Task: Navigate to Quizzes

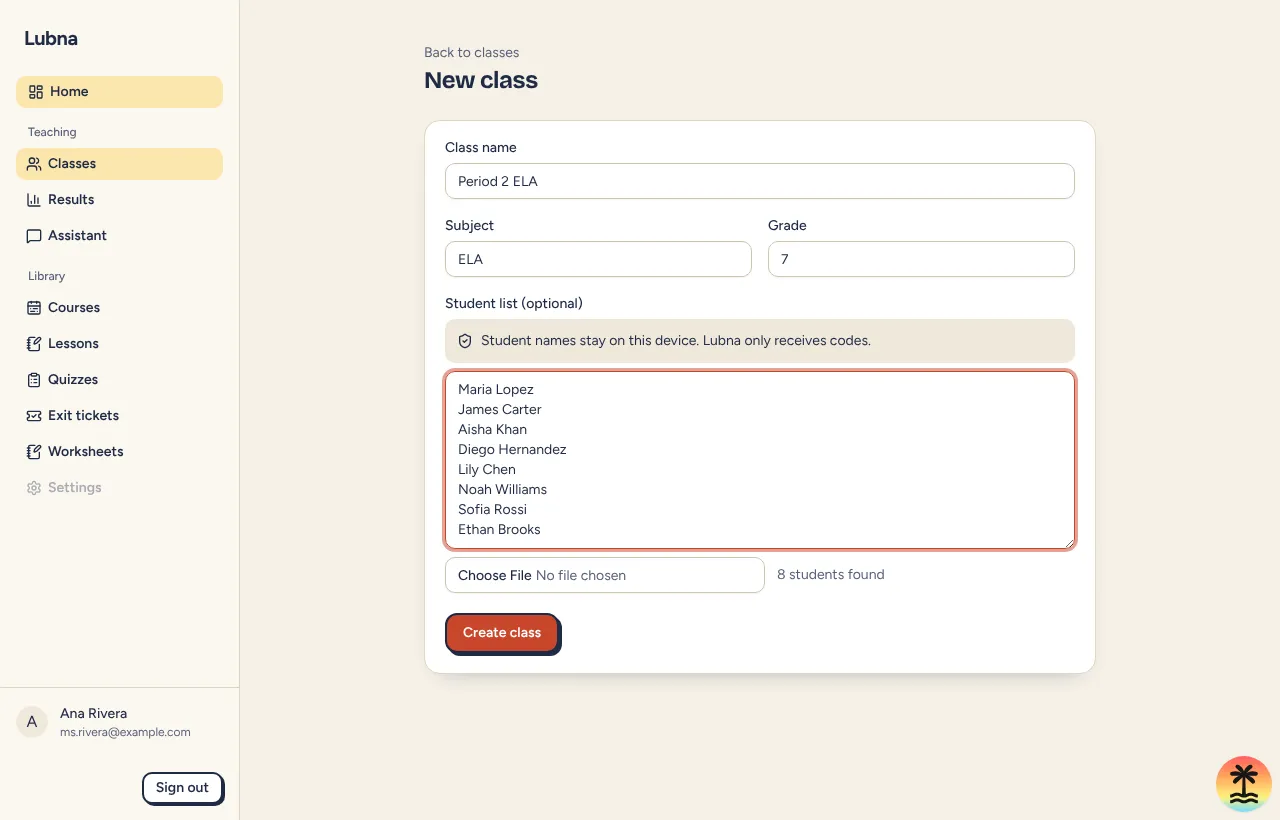Action: click(119, 380)
